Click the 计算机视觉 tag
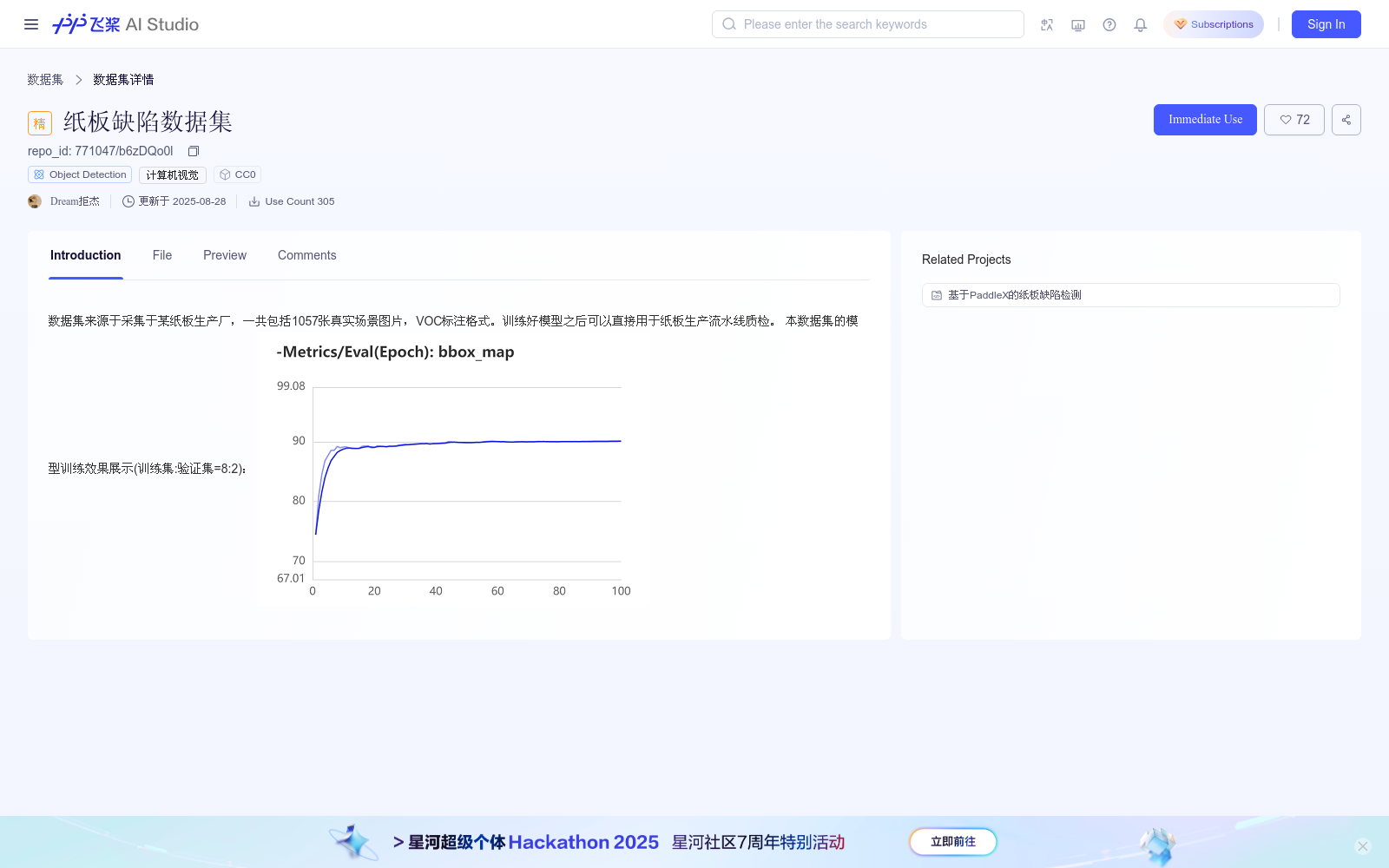 pos(173,174)
